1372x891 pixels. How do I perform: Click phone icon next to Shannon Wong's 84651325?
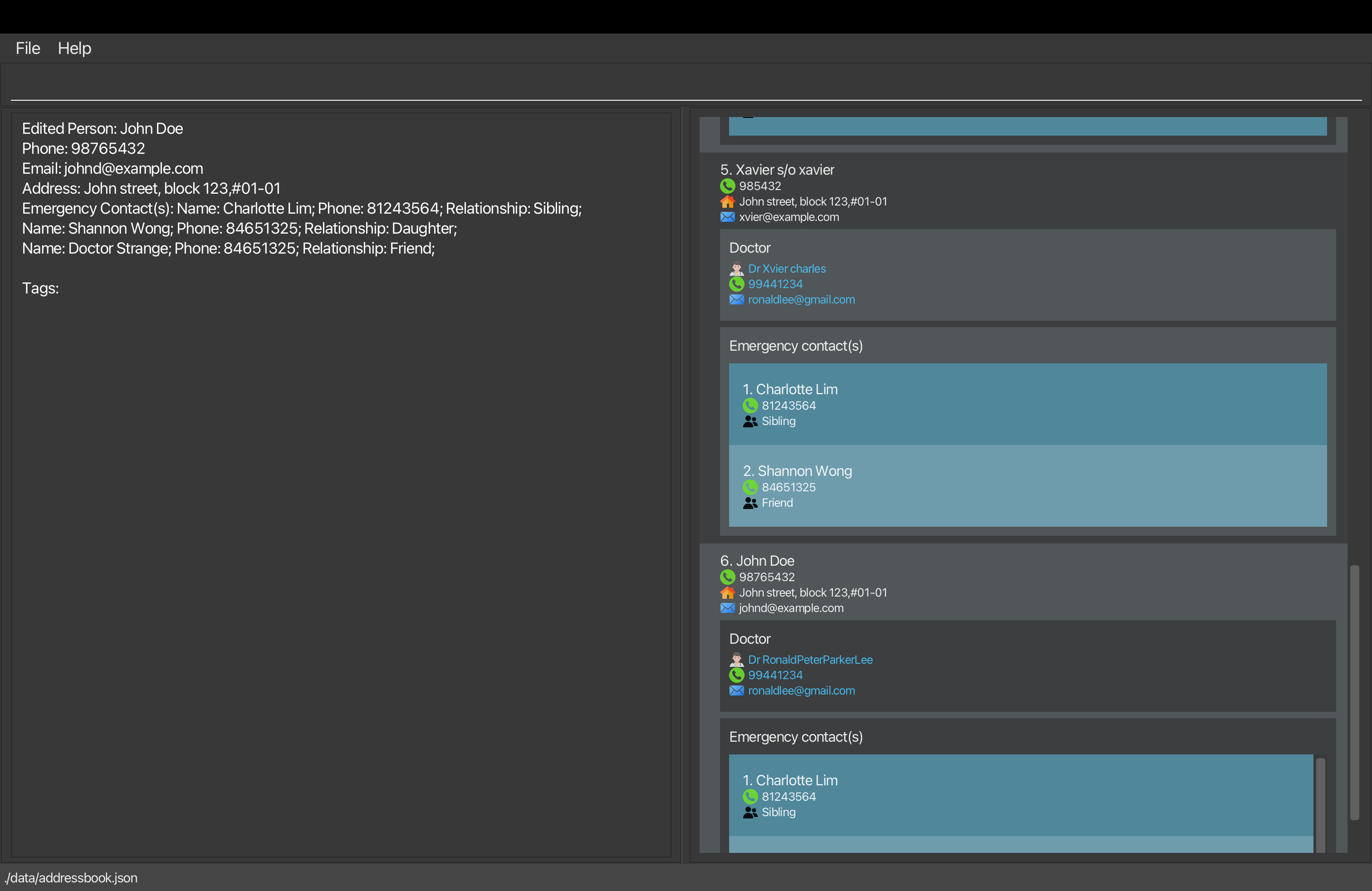pos(750,488)
